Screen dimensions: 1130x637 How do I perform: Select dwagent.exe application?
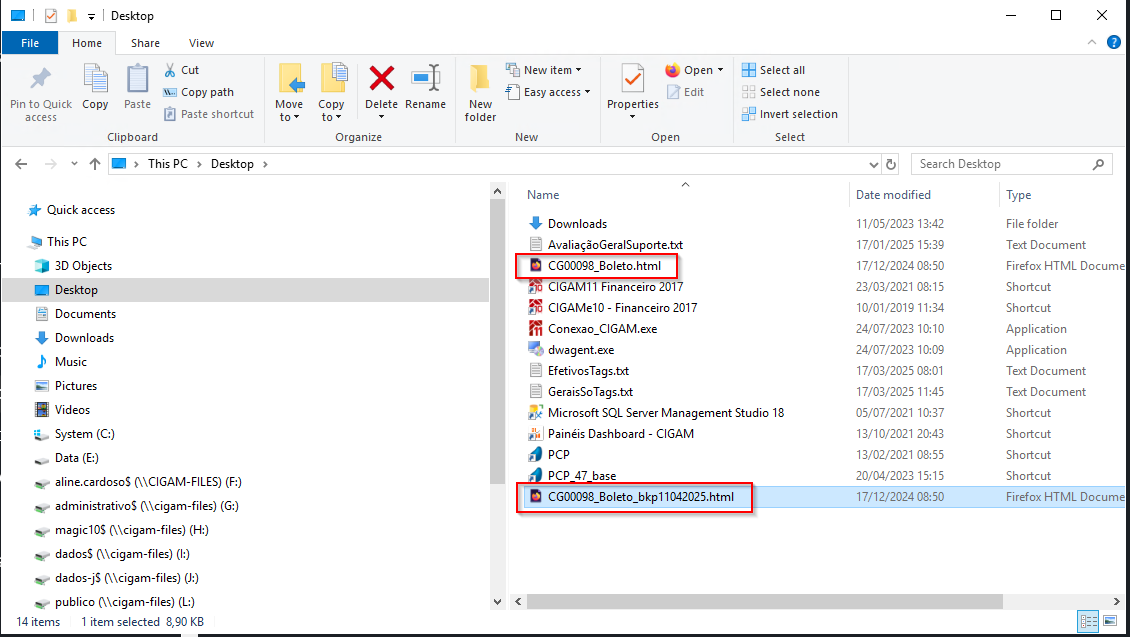point(581,349)
